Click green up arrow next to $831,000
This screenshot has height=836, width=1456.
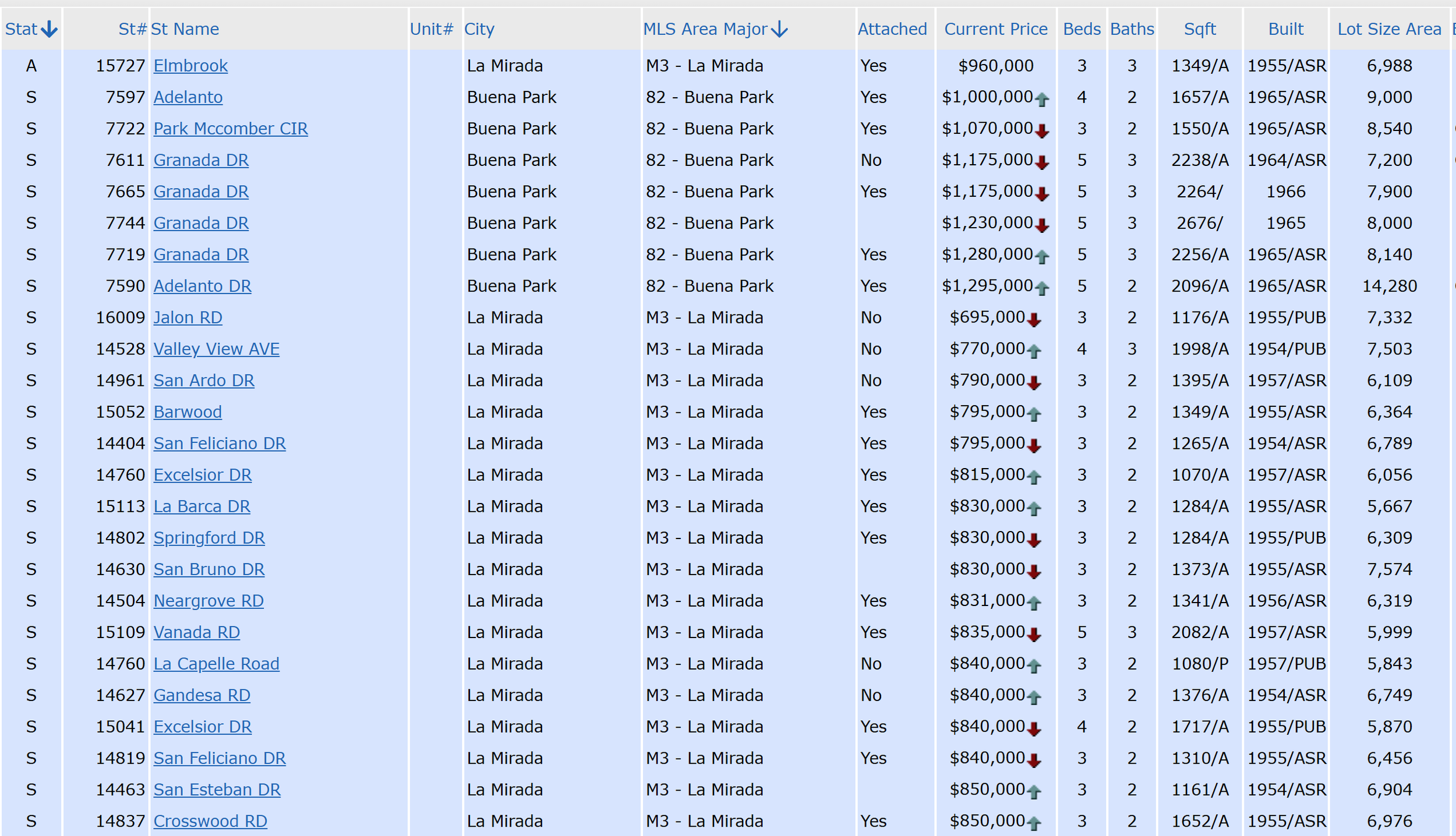tap(1034, 603)
